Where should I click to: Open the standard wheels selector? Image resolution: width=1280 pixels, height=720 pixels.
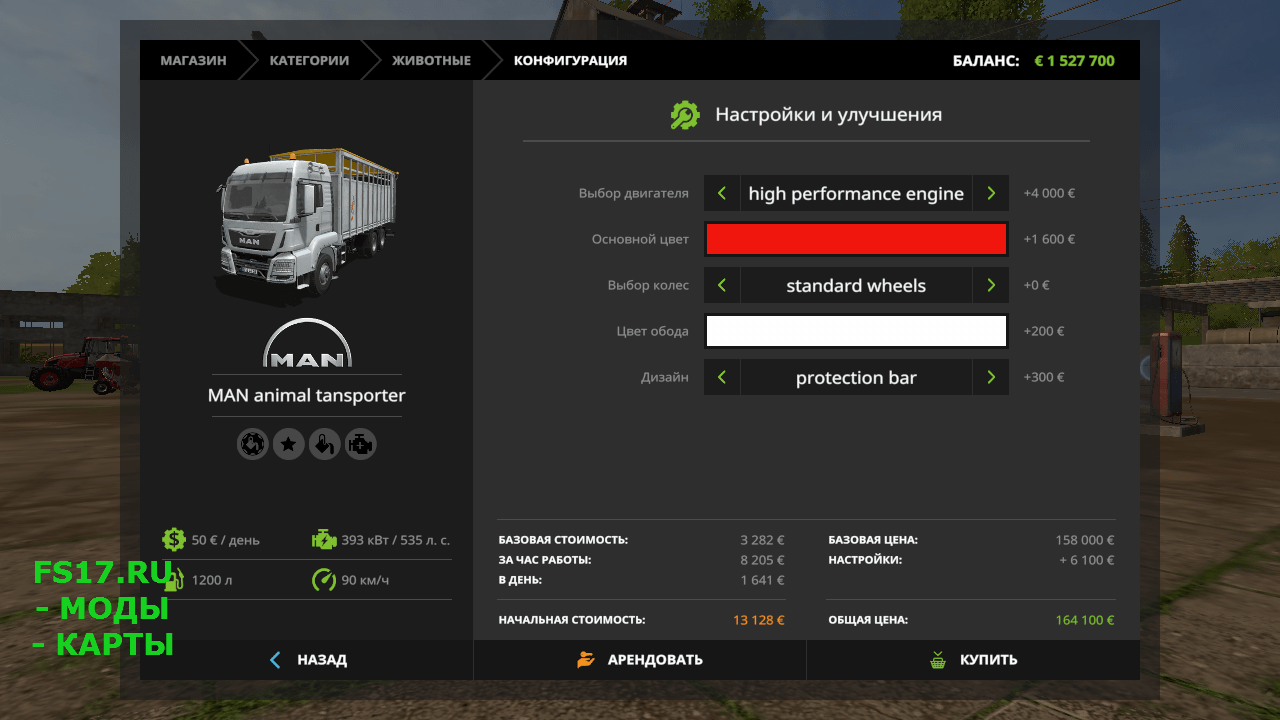click(x=856, y=285)
